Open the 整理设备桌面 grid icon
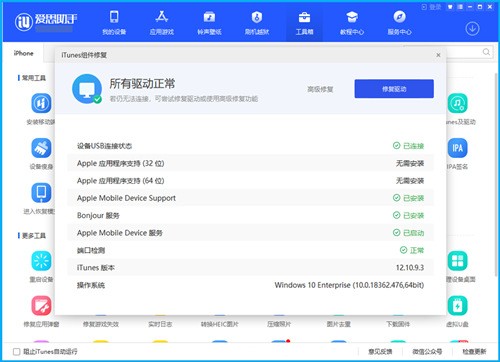 pos(458,261)
